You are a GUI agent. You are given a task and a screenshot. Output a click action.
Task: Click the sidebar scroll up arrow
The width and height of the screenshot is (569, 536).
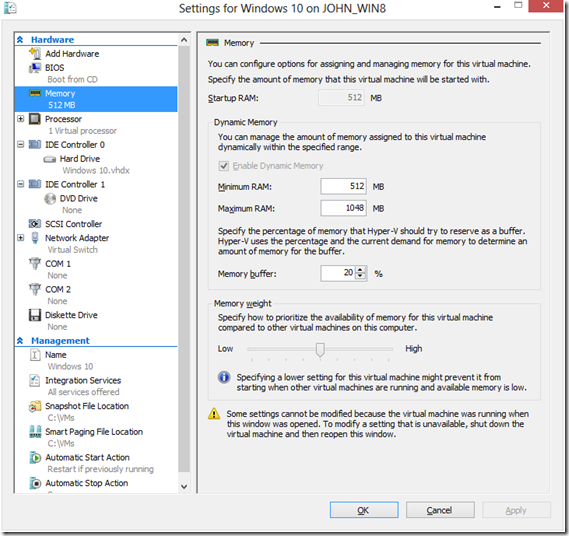tap(184, 40)
